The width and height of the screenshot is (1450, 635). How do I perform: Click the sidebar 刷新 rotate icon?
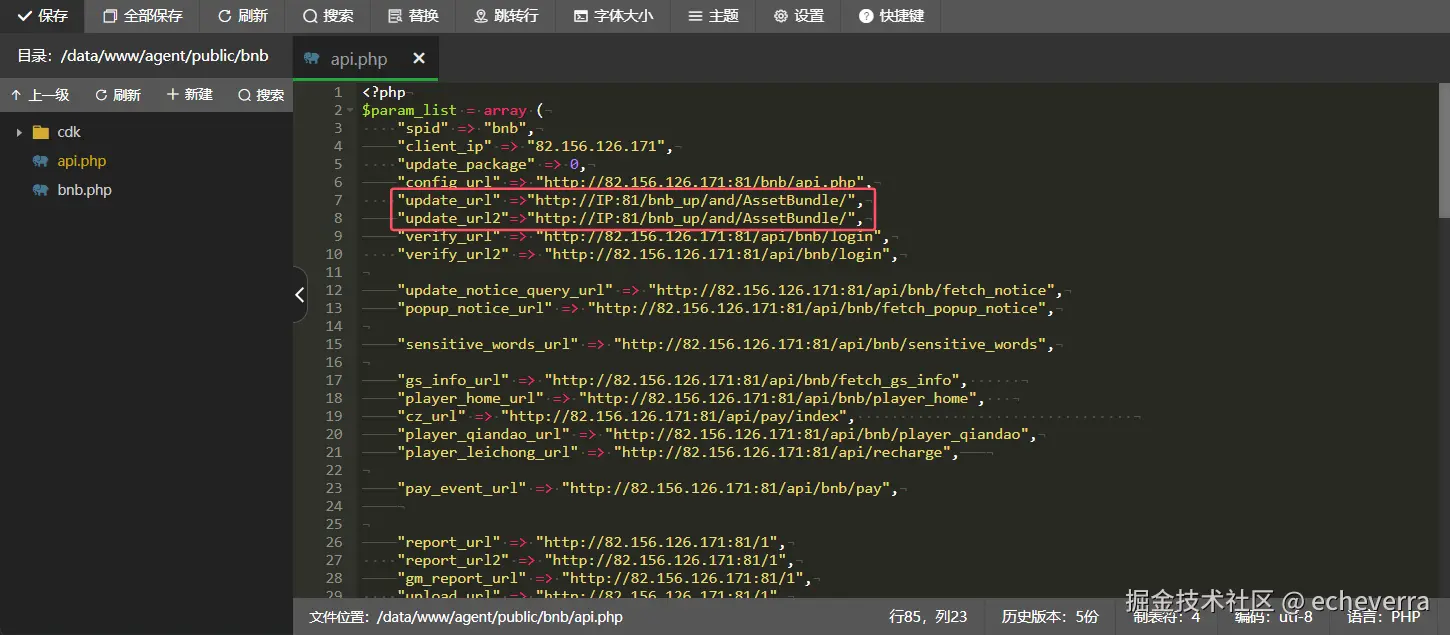(101, 95)
